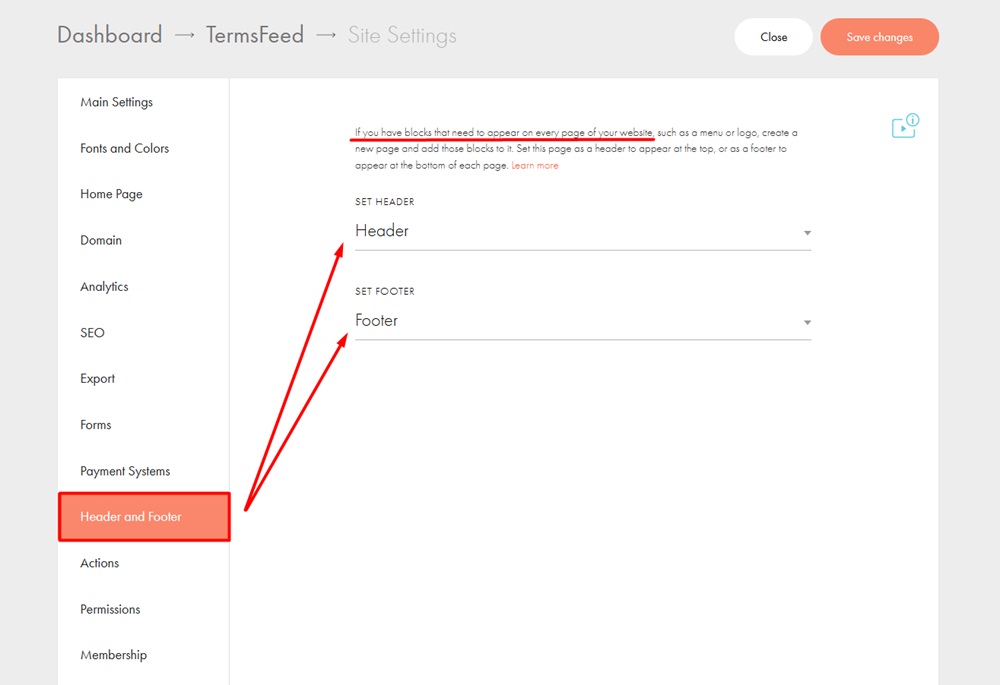Image resolution: width=1000 pixels, height=685 pixels.
Task: Navigate to Dashboard breadcrumb
Action: tap(110, 35)
